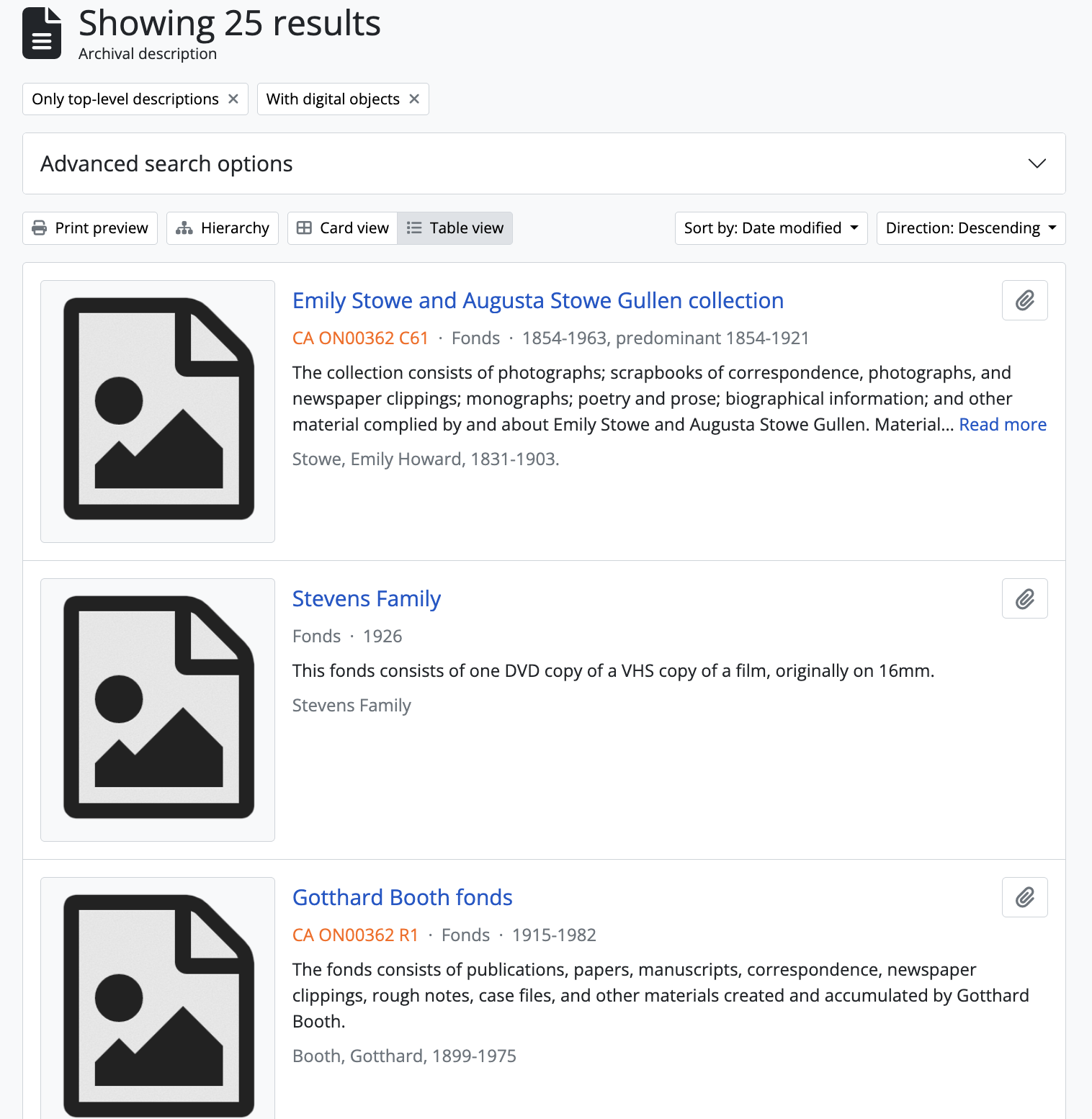The image size is (1092, 1119).
Task: Open Emily Stowe and Augusta Stowe Gullen collection
Action: [537, 300]
